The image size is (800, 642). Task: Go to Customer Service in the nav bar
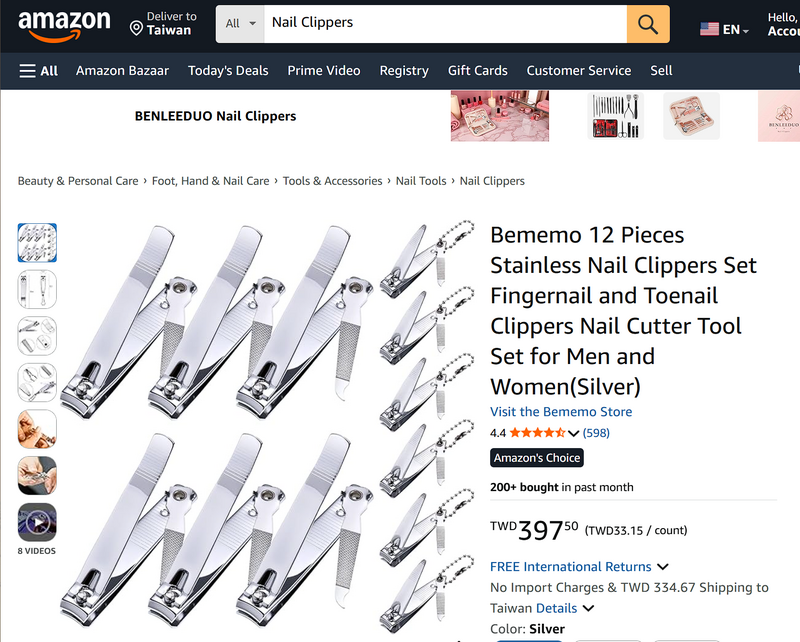coord(578,70)
